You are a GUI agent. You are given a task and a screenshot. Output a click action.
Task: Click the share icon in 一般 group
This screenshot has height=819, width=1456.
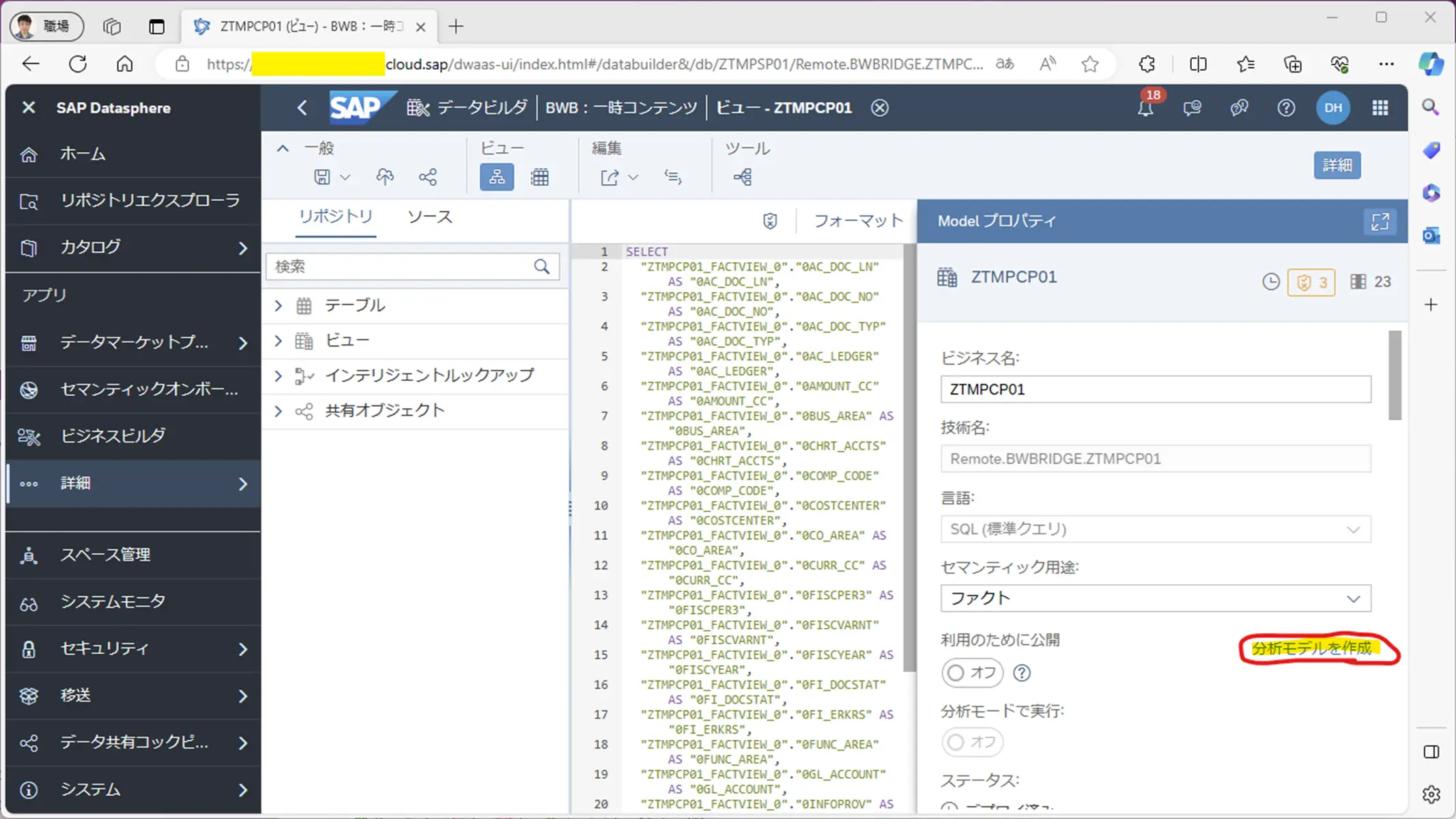428,177
